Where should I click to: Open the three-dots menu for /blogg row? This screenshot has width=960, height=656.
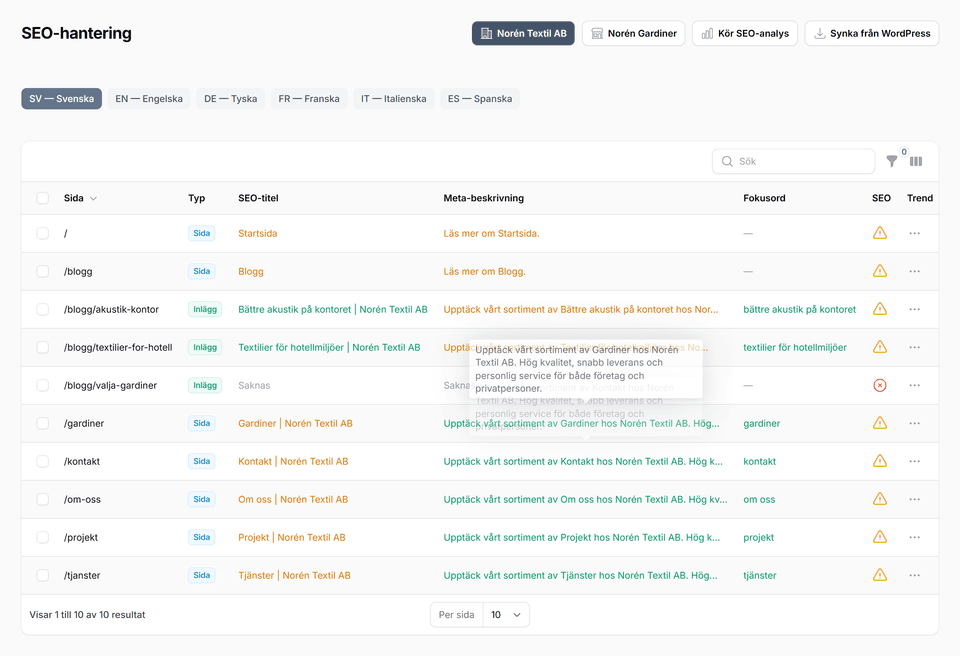(x=914, y=271)
